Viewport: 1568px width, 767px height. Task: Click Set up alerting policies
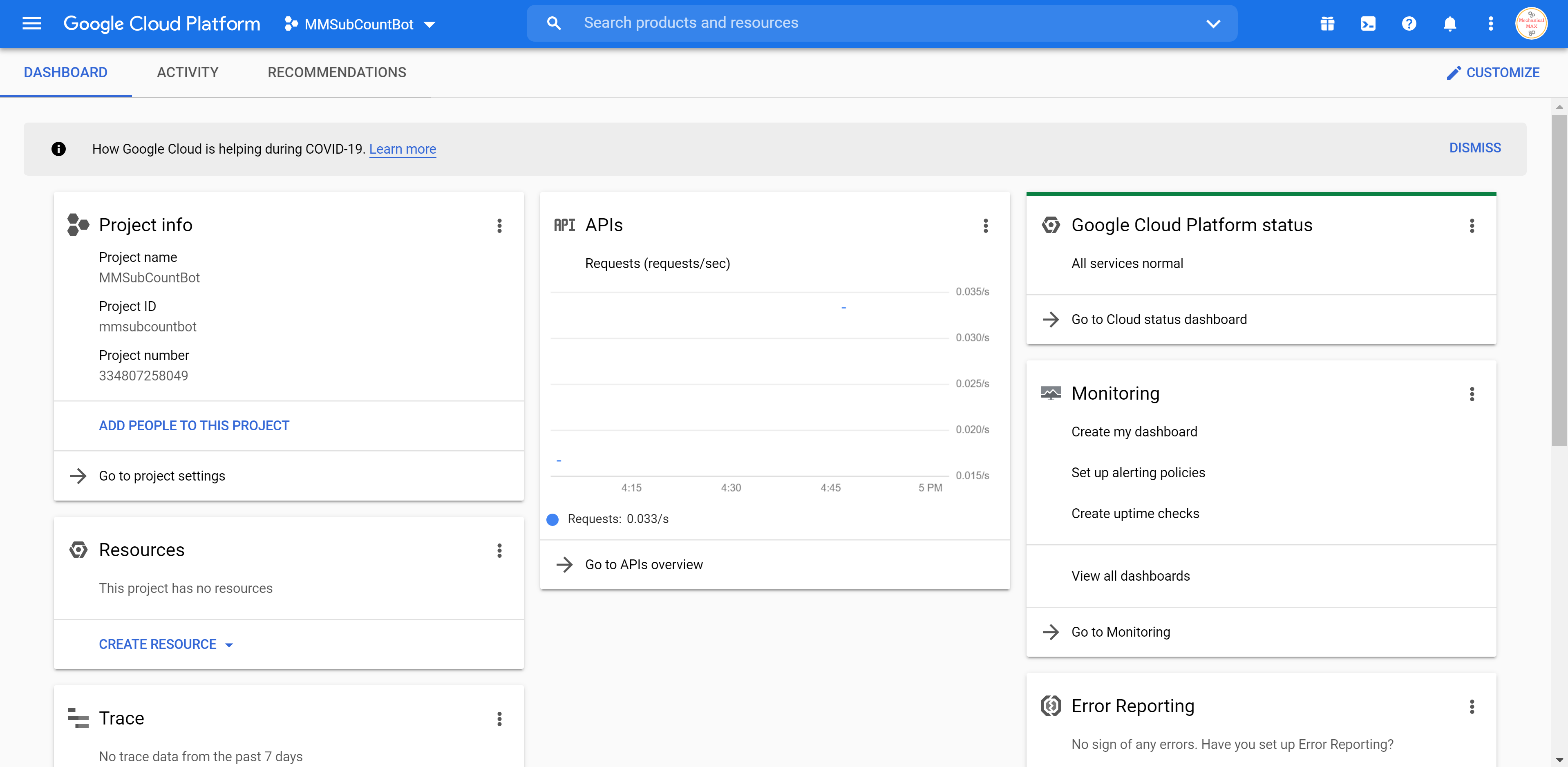coord(1138,472)
